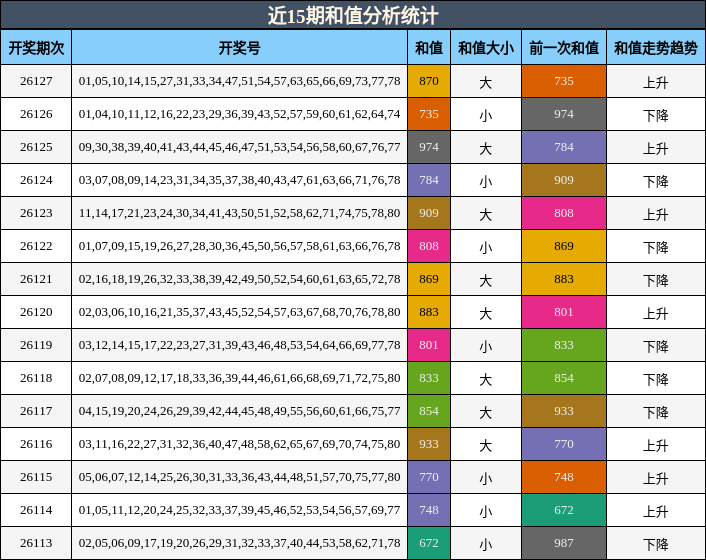
Task: Click the 和值 cell 909 in row 26123
Action: click(x=429, y=213)
